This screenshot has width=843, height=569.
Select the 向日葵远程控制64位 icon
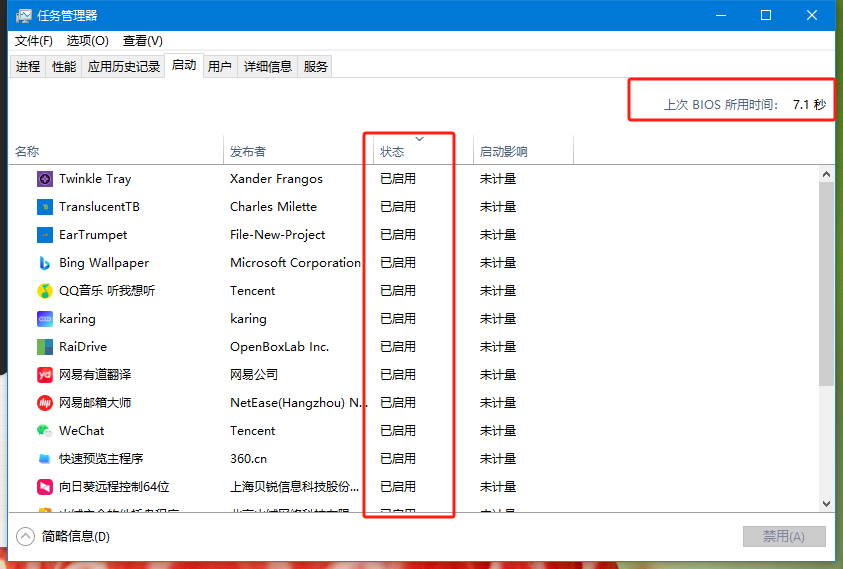45,486
